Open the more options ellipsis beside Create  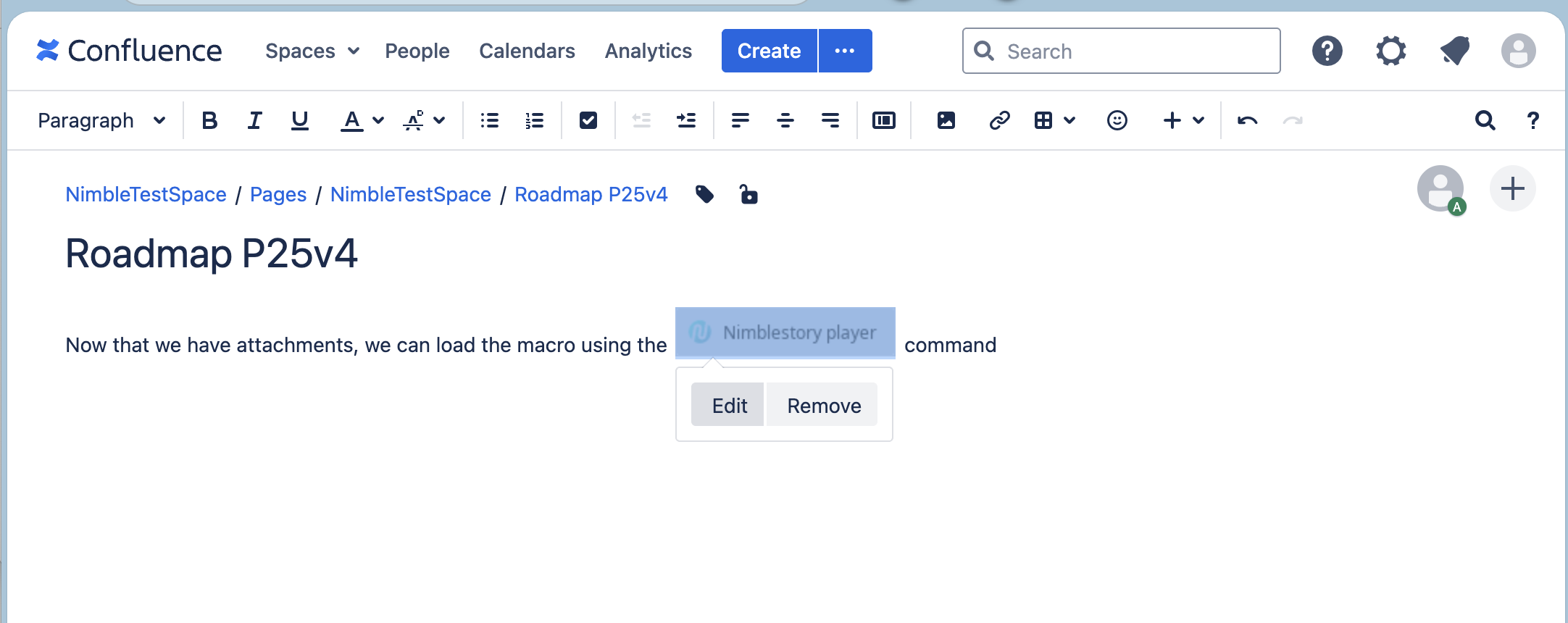coord(845,51)
